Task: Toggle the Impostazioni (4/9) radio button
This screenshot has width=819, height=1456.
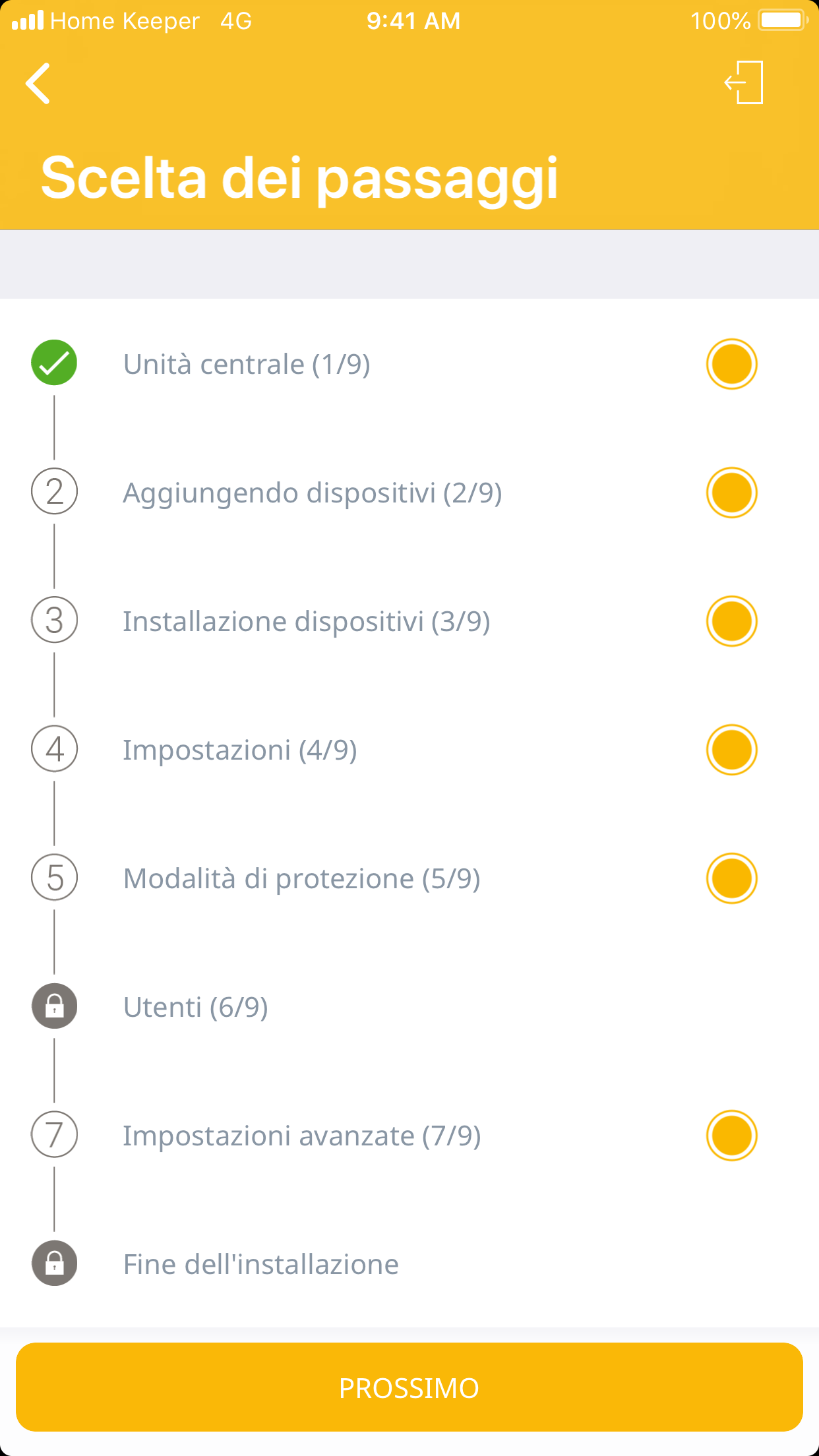Action: (x=731, y=750)
